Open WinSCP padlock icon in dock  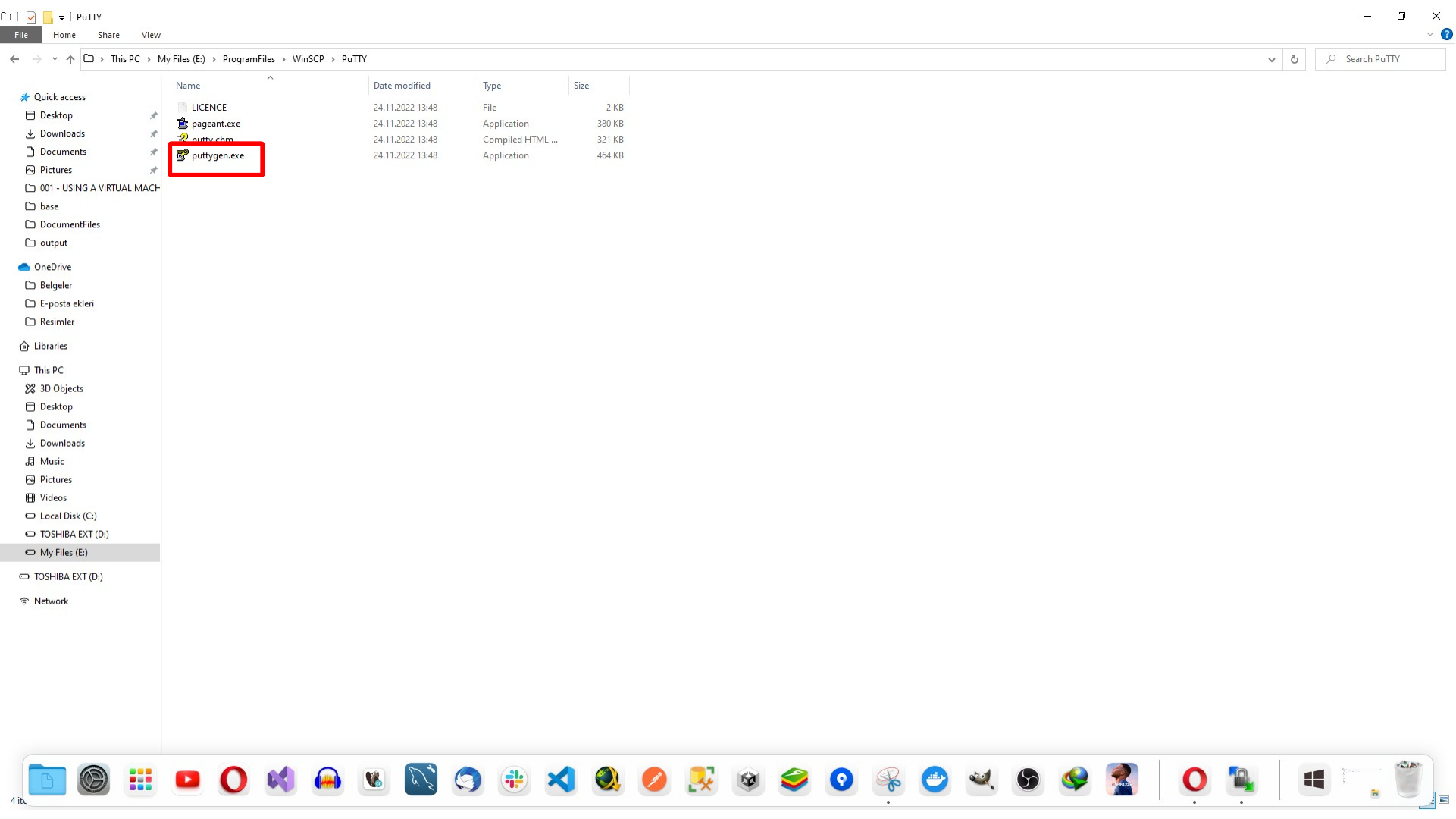pos(1242,780)
